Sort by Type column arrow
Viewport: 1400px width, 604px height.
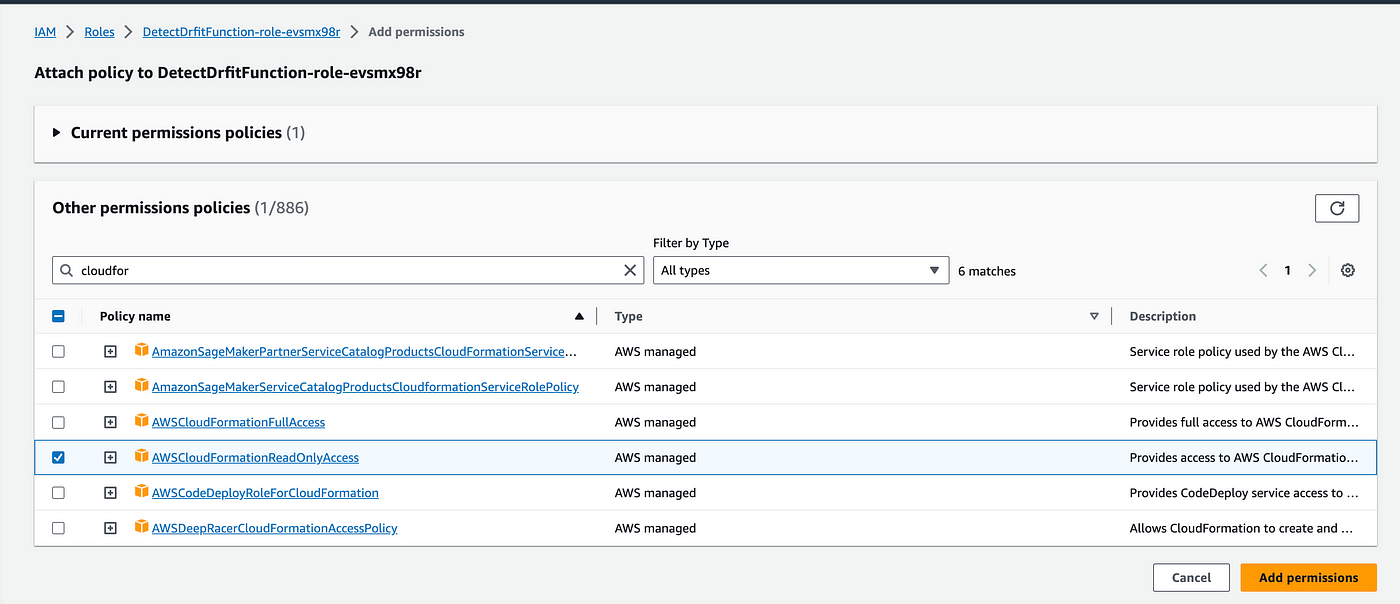1094,316
